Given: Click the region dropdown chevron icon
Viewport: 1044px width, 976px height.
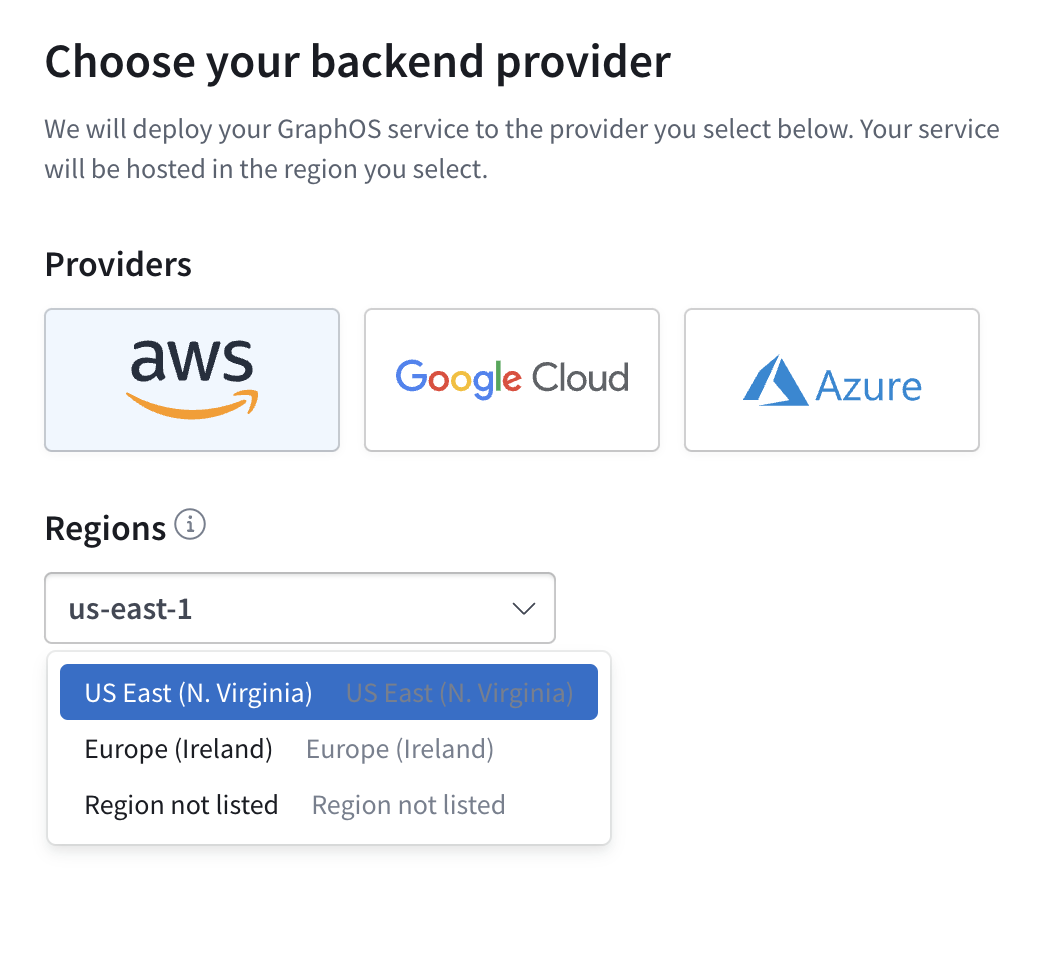Looking at the screenshot, I should point(523,608).
